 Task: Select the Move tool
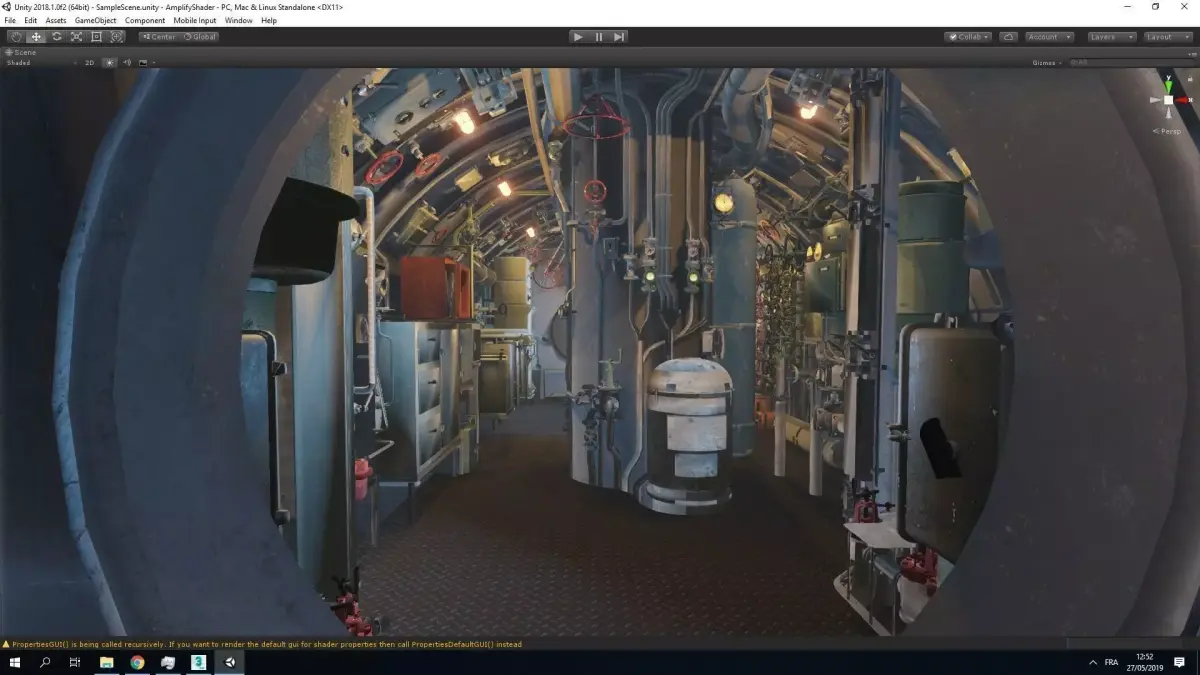coord(36,37)
